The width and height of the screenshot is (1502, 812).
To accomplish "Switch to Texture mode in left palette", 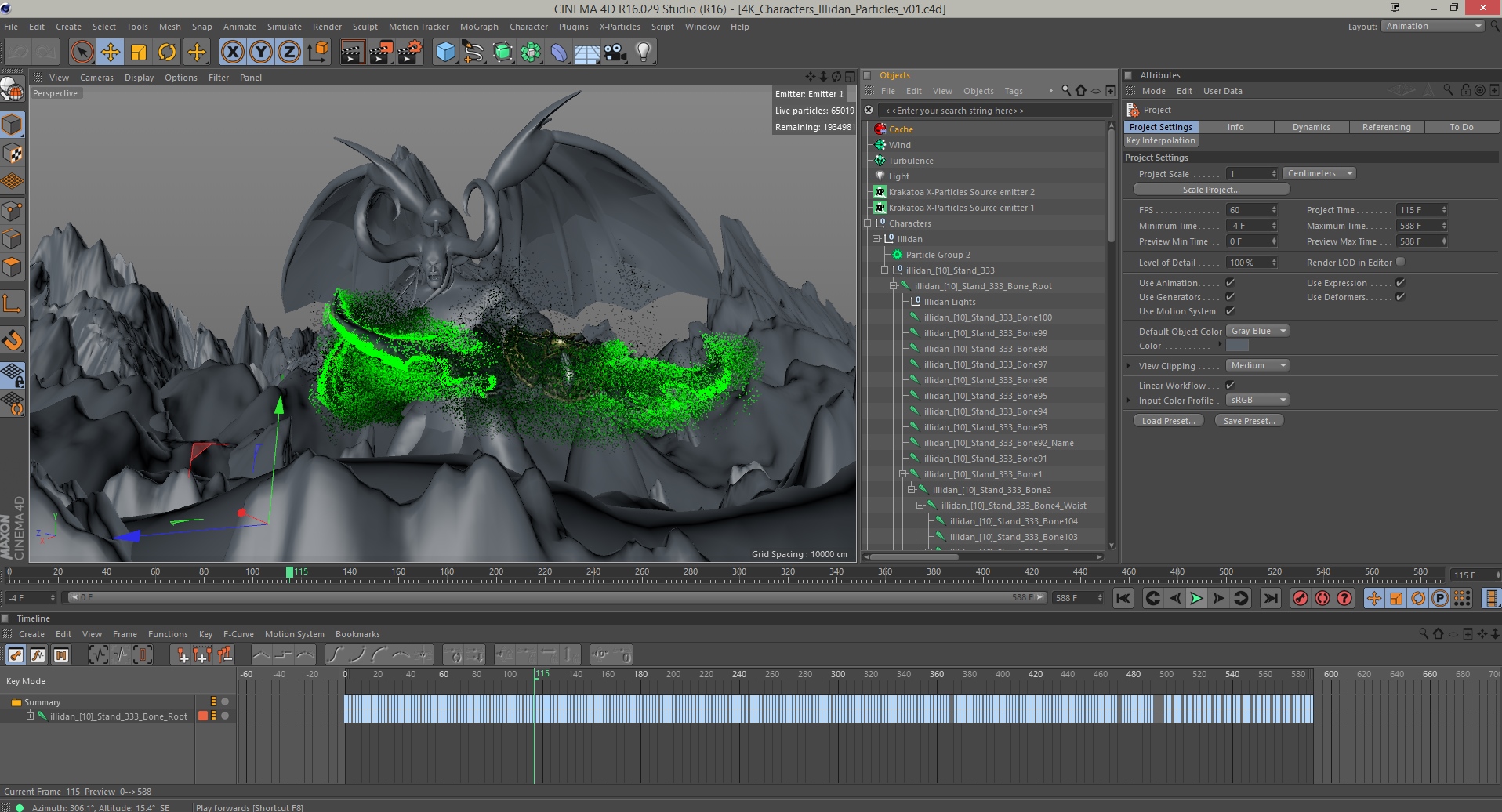I will [13, 154].
